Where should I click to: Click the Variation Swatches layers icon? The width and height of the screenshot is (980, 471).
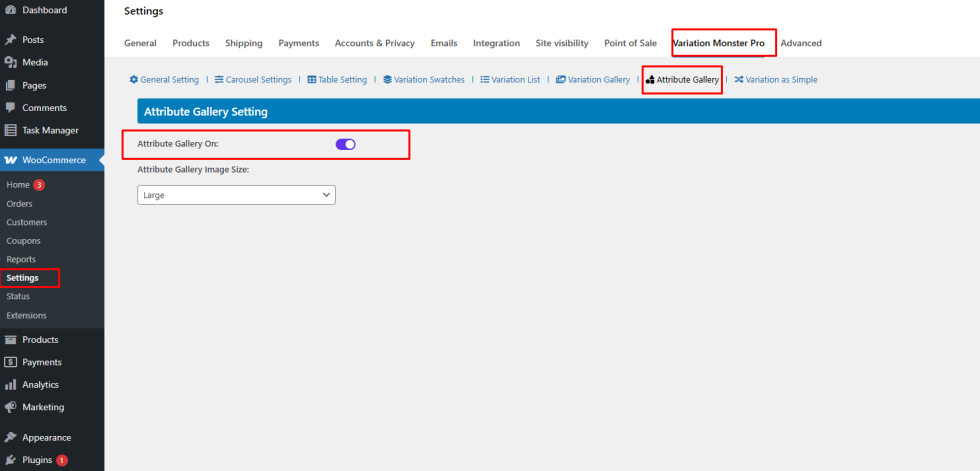point(388,80)
